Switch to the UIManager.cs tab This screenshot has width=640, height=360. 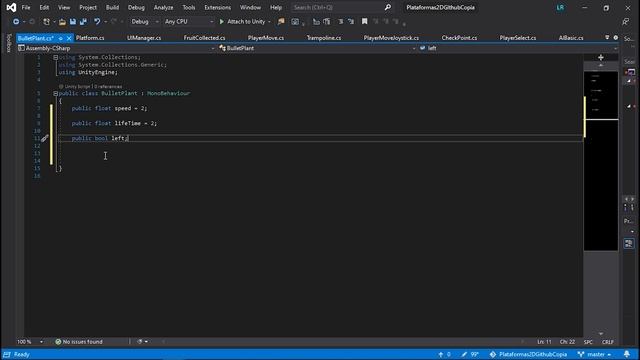[x=144, y=38]
